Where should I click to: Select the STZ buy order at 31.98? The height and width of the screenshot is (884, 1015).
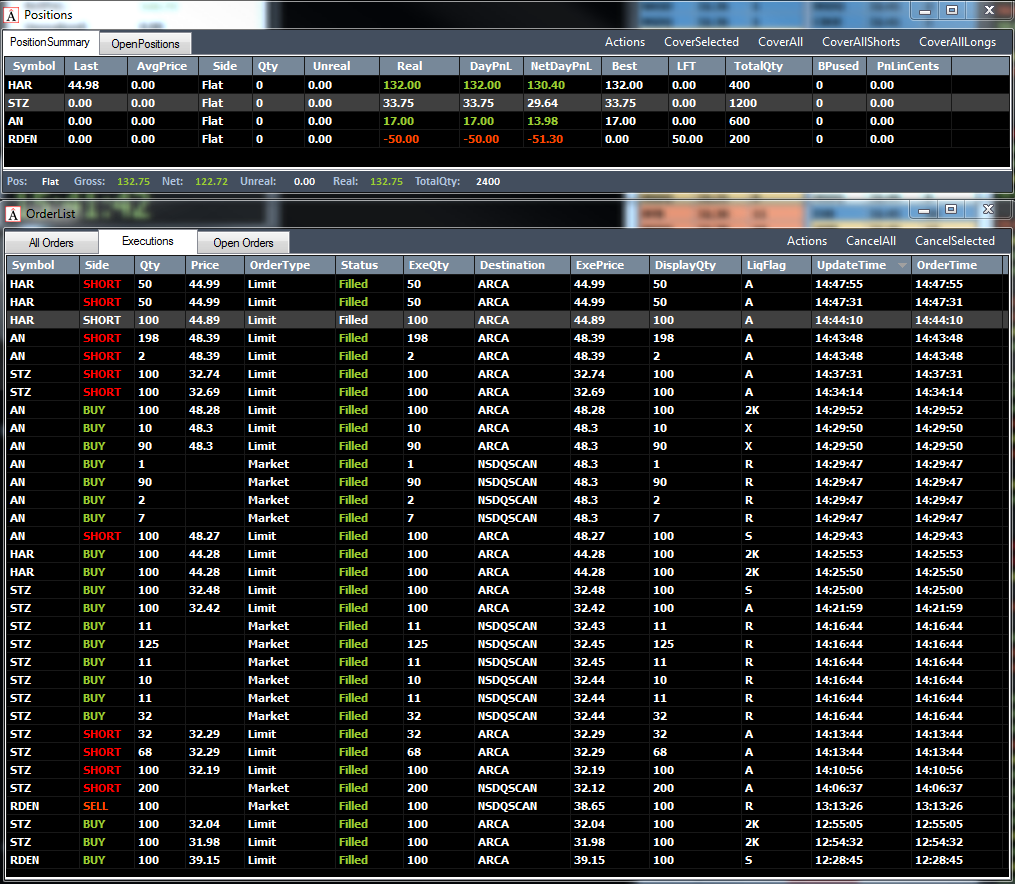[507, 843]
